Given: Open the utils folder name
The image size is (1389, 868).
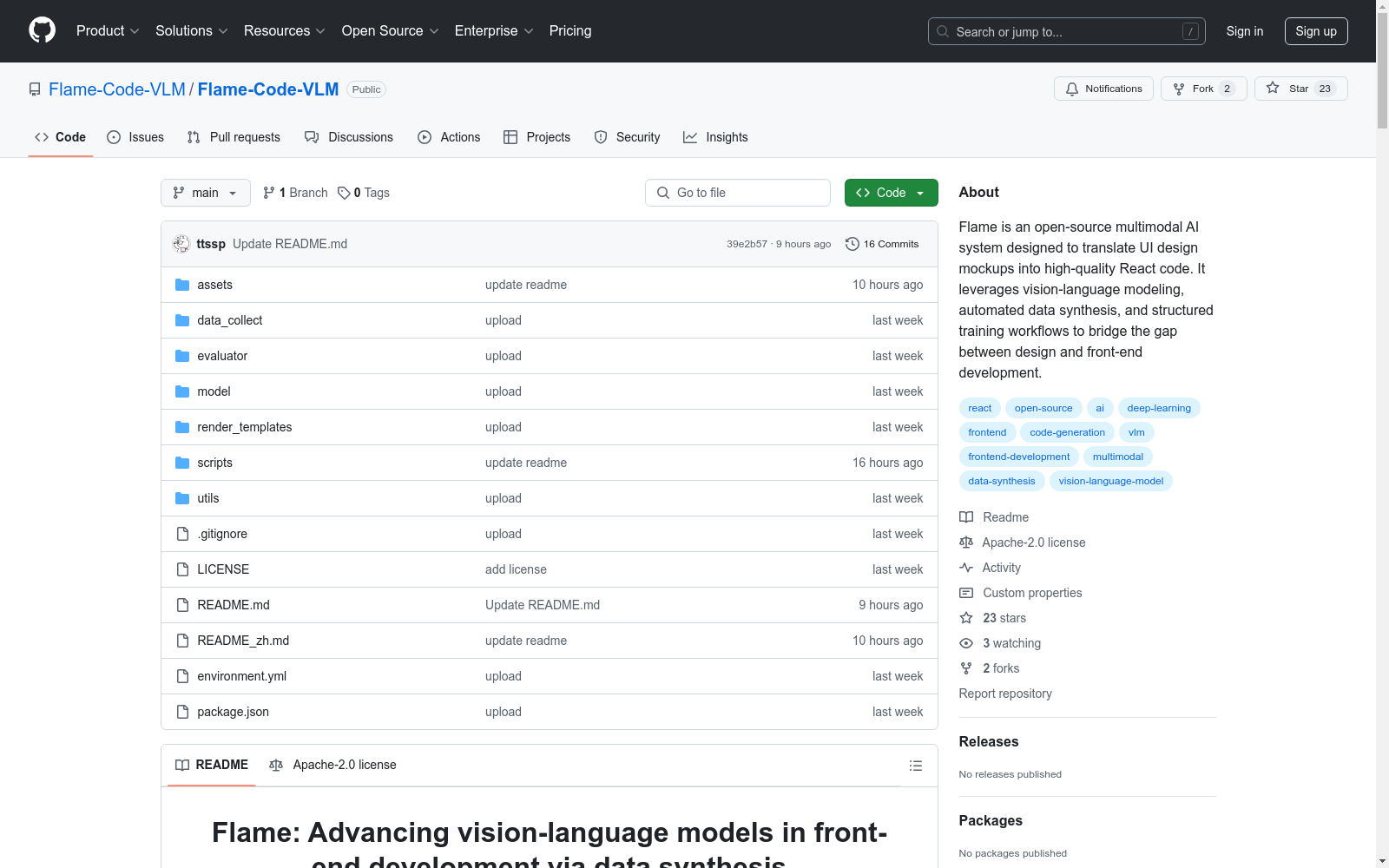Looking at the screenshot, I should [x=207, y=498].
